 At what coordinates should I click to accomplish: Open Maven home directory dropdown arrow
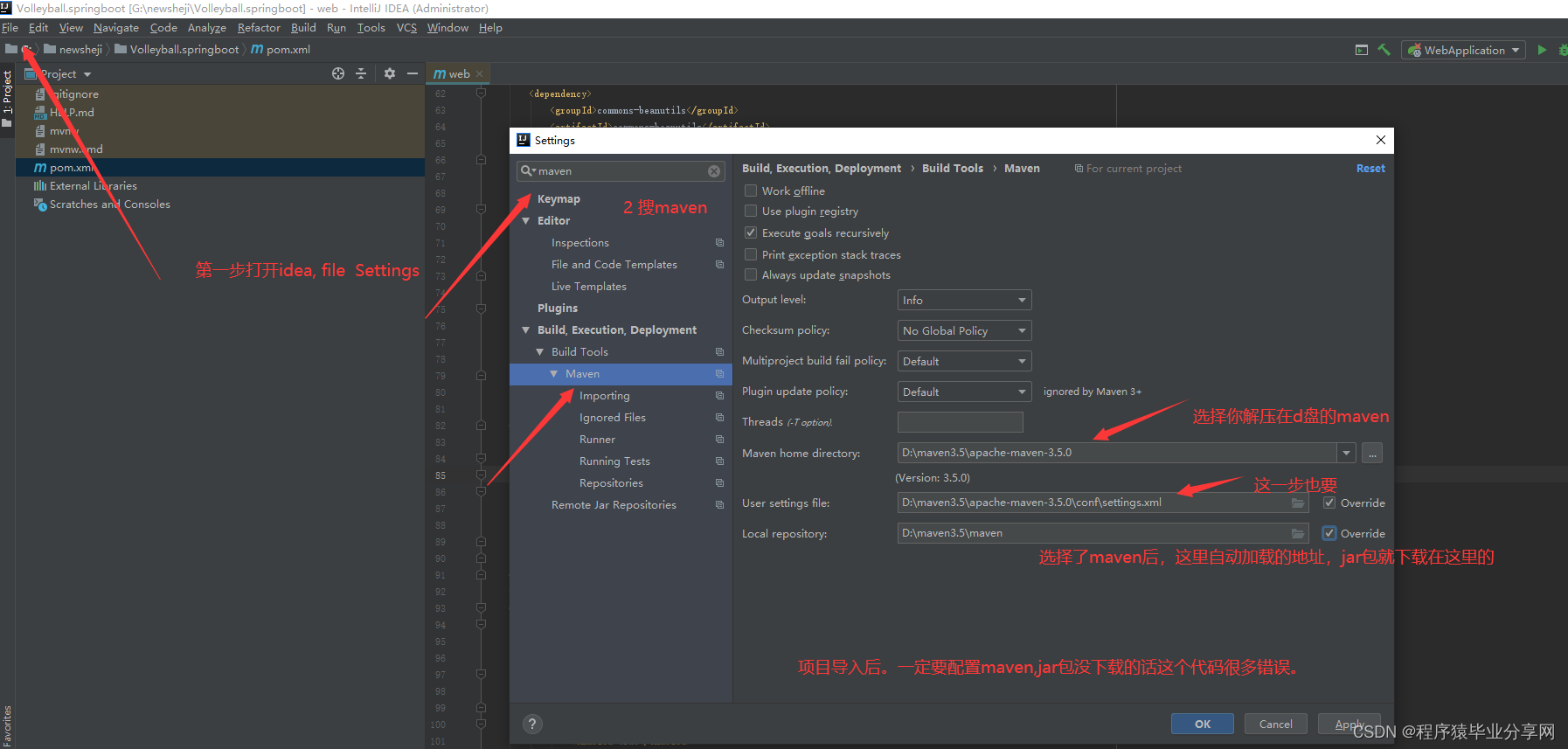(x=1346, y=453)
